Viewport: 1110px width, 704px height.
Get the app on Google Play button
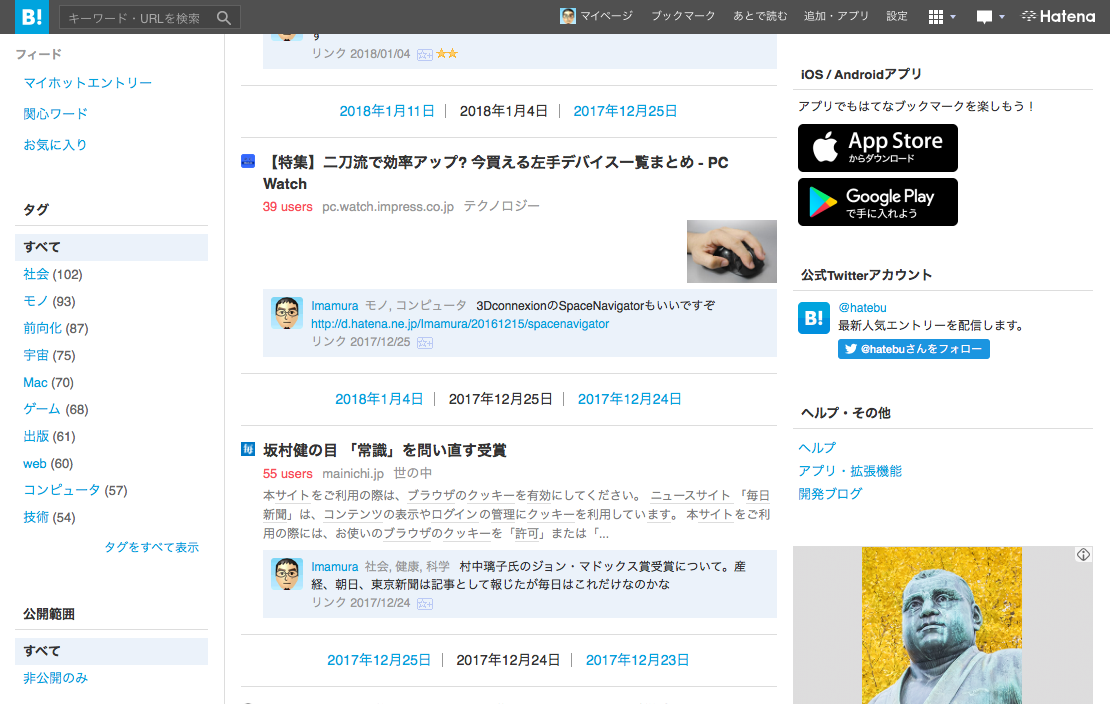tap(877, 203)
